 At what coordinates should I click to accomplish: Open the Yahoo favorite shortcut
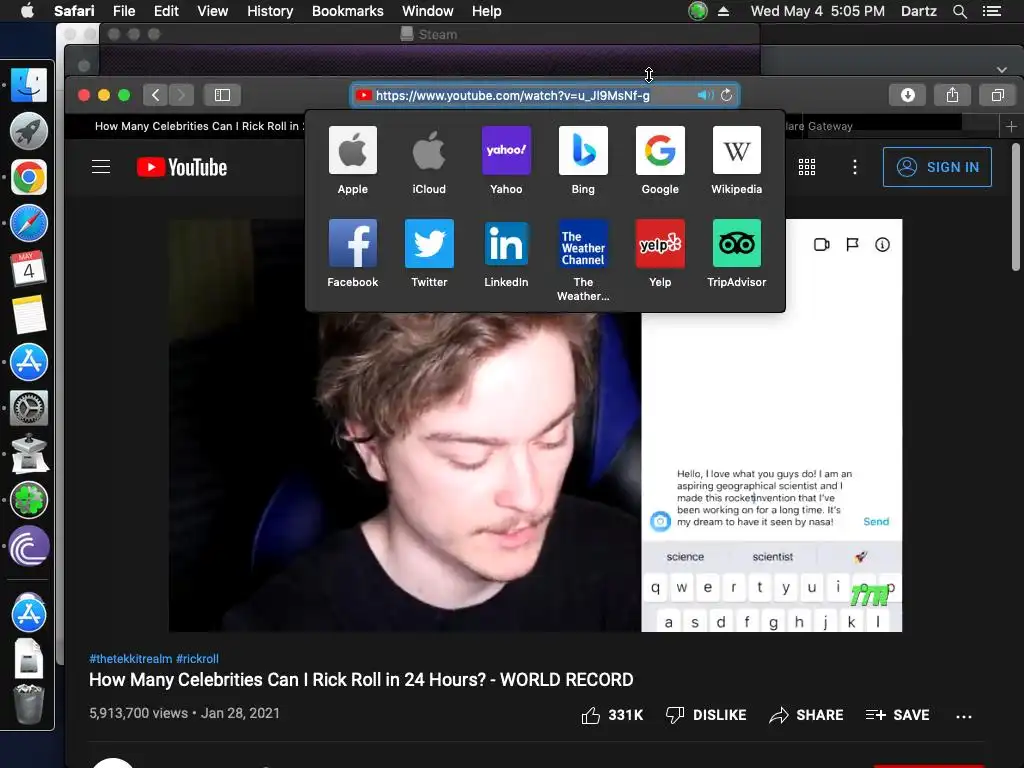tap(506, 161)
